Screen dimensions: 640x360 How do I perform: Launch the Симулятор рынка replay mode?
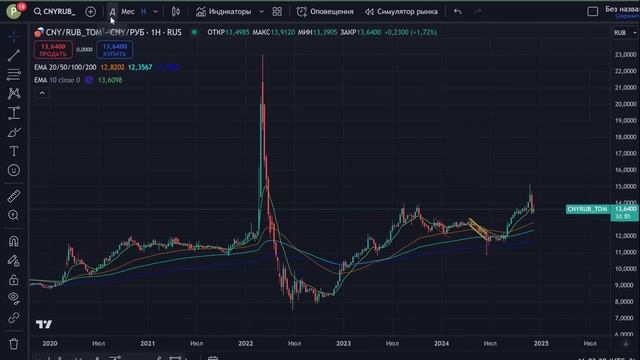pyautogui.click(x=401, y=11)
